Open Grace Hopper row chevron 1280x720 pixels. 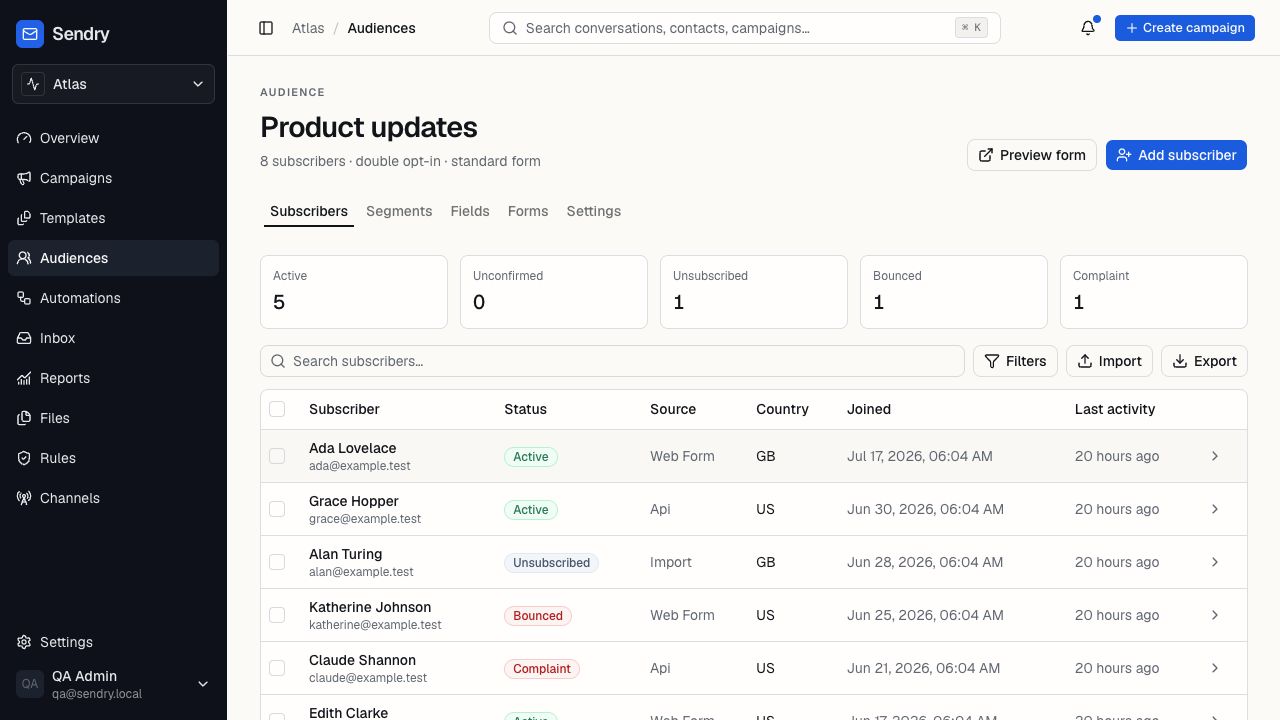pyautogui.click(x=1215, y=509)
